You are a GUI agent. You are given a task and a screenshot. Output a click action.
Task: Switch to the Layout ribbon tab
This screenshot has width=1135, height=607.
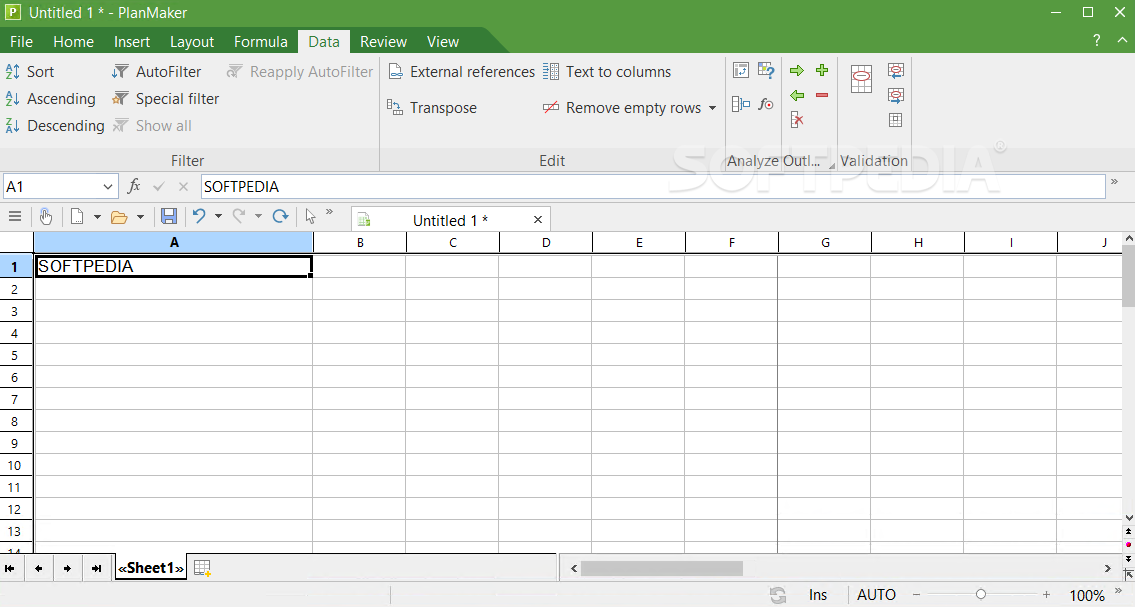pyautogui.click(x=192, y=41)
